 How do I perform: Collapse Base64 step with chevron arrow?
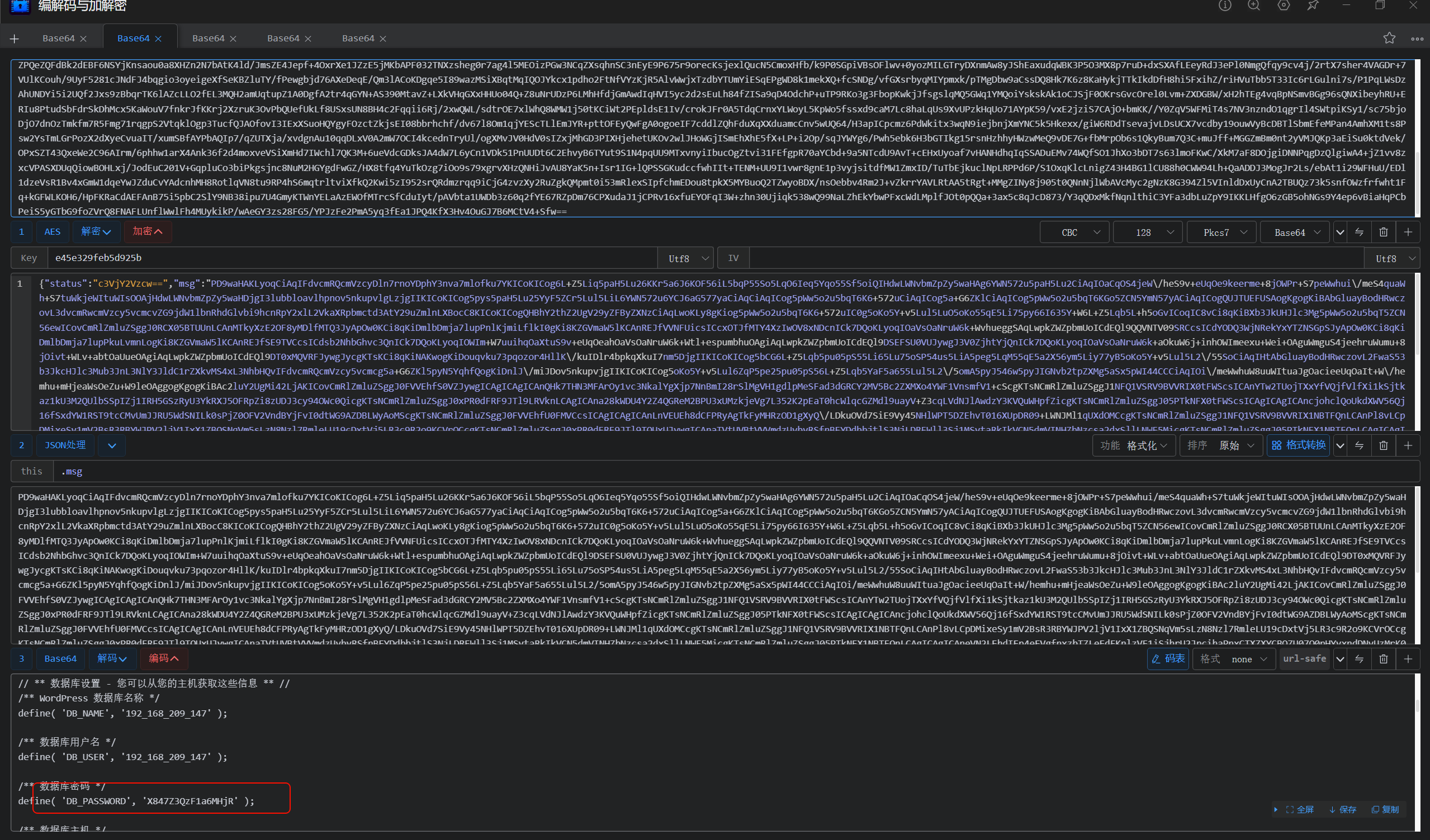point(1340,659)
